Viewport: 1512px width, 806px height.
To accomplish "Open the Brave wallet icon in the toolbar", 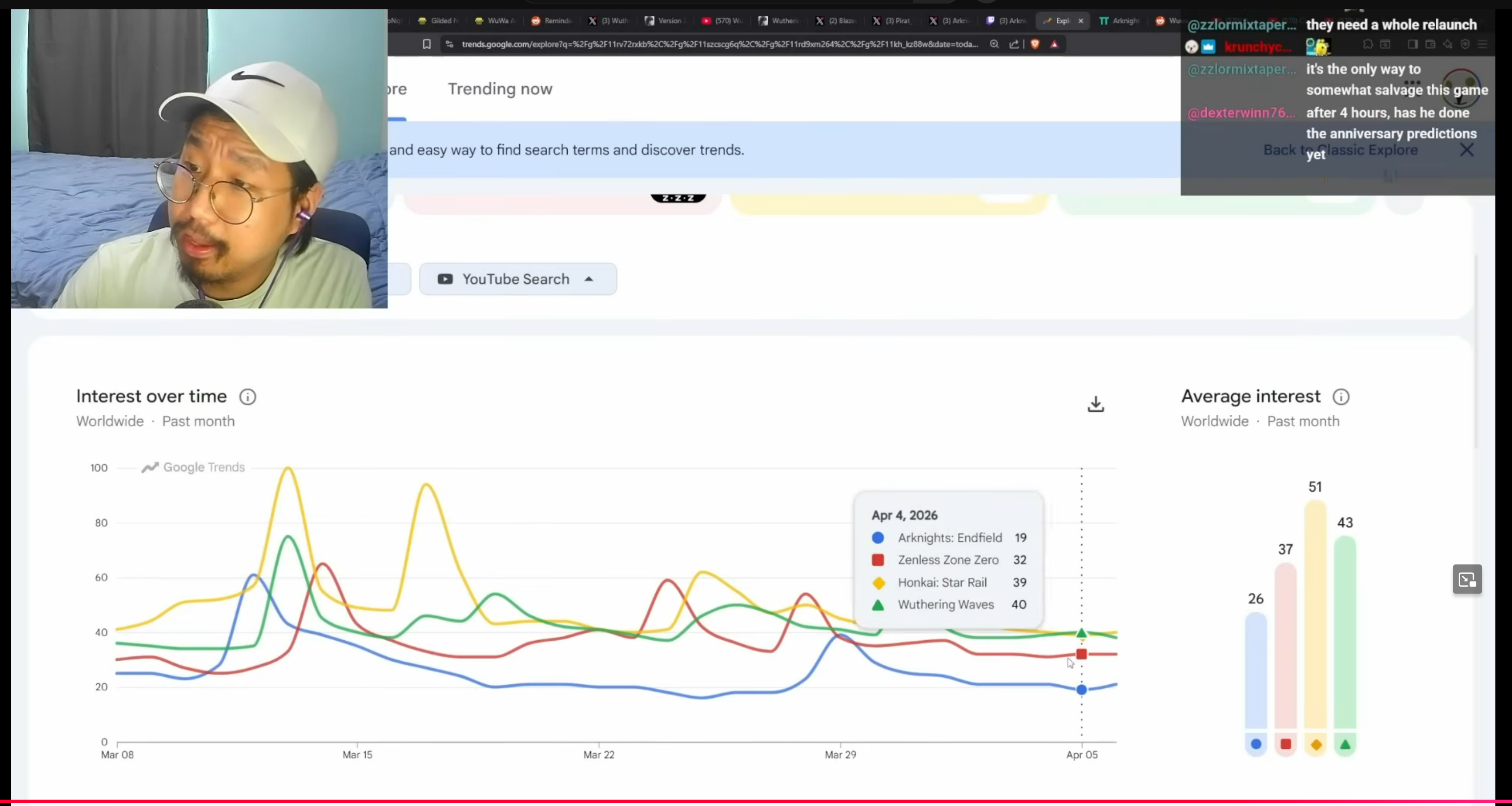I will [1430, 44].
